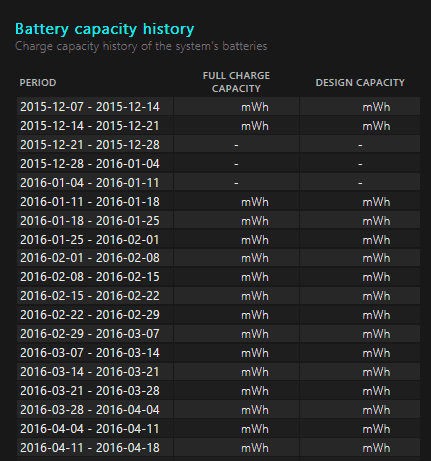Click full charge mWh for 2016-02-29 row
The width and height of the screenshot is (431, 461).
coord(255,334)
